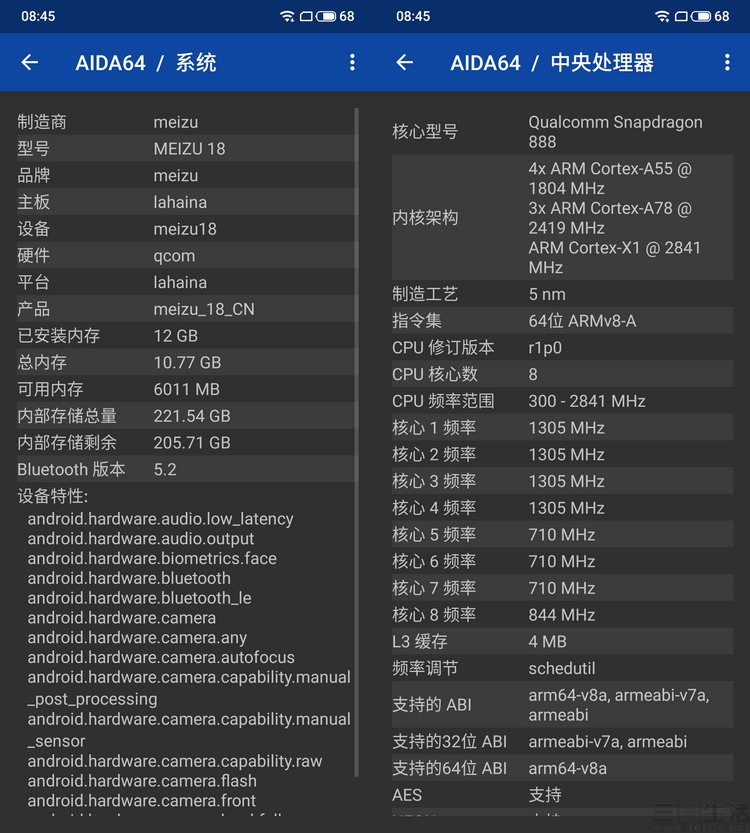Select the 支持的64位 ABI arm64-v8a row

(562, 768)
